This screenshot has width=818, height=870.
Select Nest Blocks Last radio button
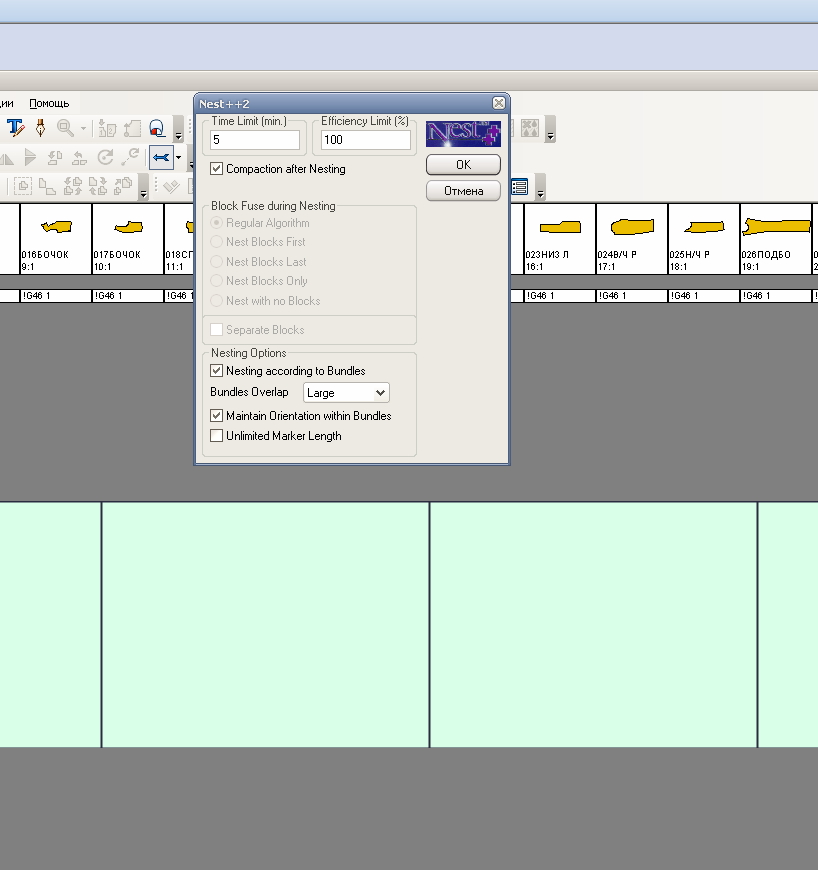pyautogui.click(x=216, y=261)
